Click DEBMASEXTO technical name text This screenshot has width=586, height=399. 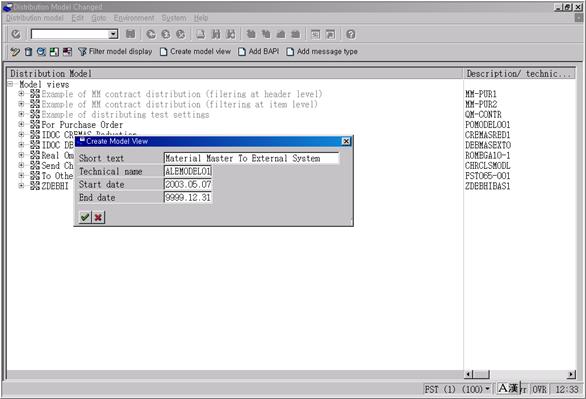pyautogui.click(x=488, y=145)
